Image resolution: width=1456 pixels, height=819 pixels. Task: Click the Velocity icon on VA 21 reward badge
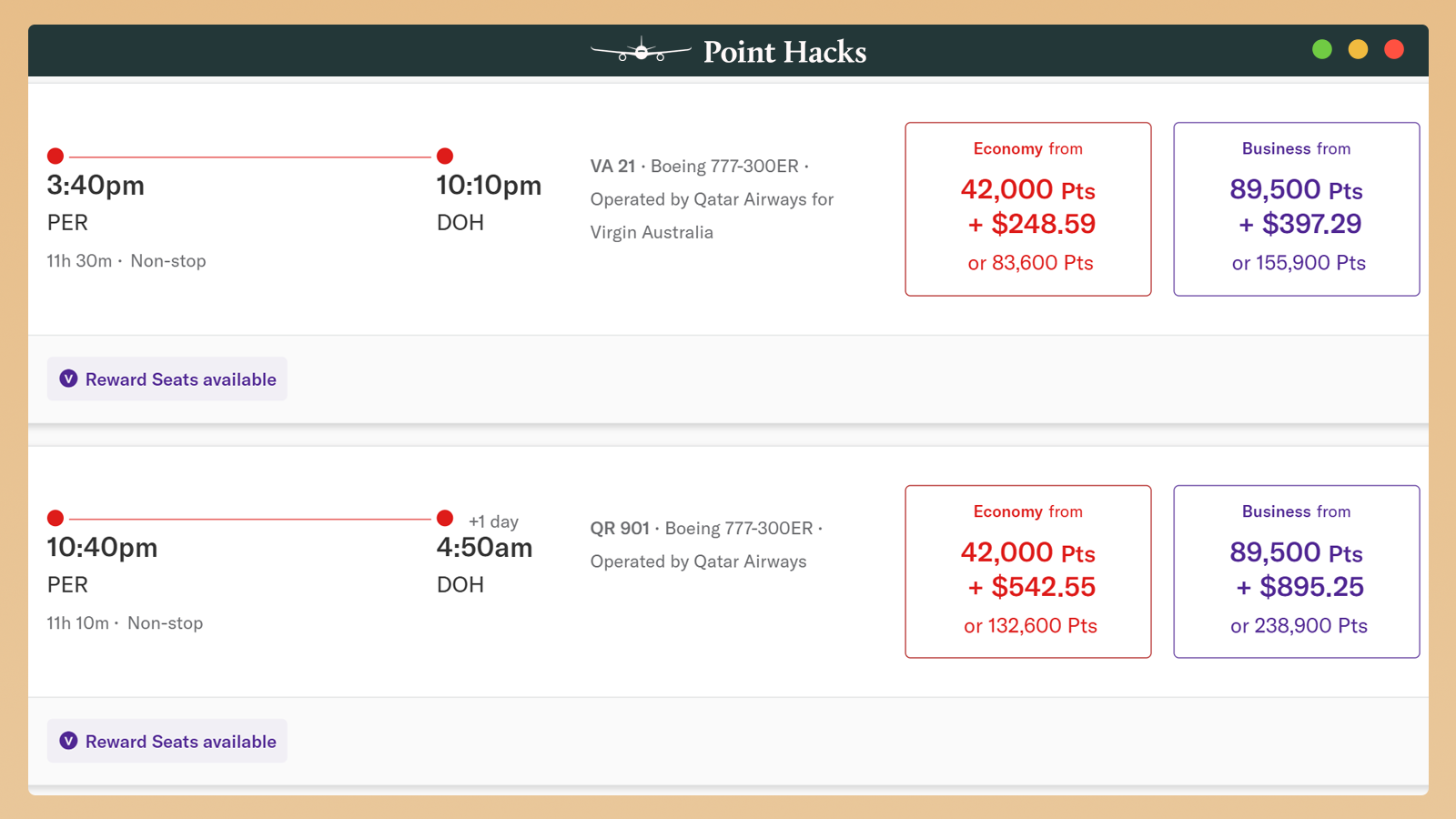coord(68,379)
